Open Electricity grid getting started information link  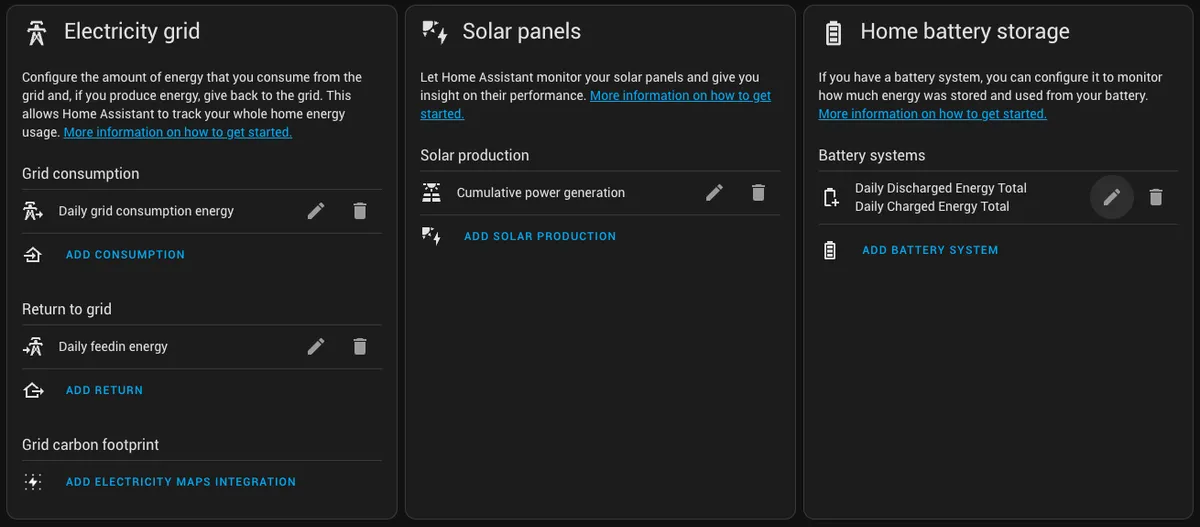tap(178, 132)
